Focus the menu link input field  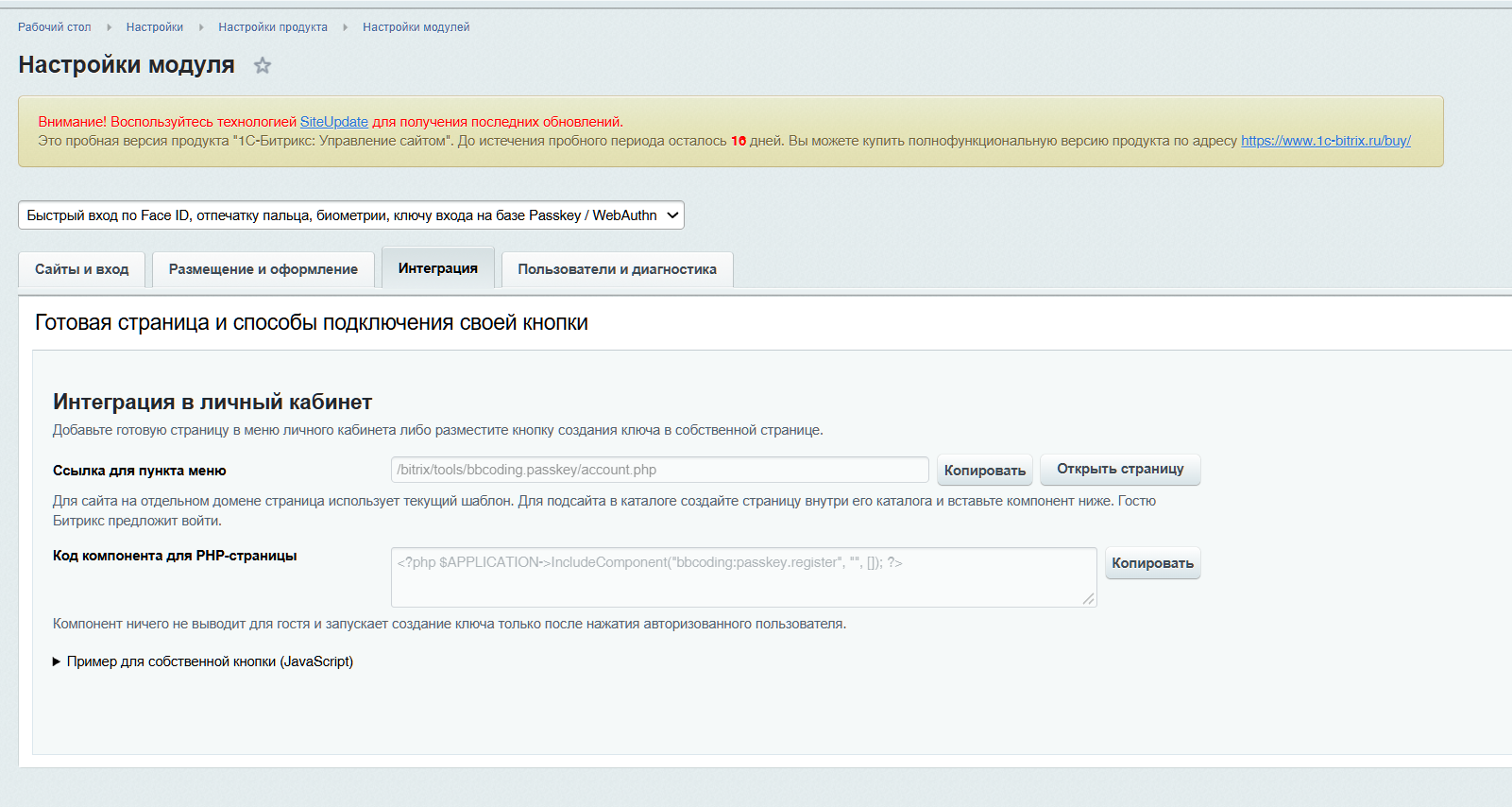[x=660, y=470]
